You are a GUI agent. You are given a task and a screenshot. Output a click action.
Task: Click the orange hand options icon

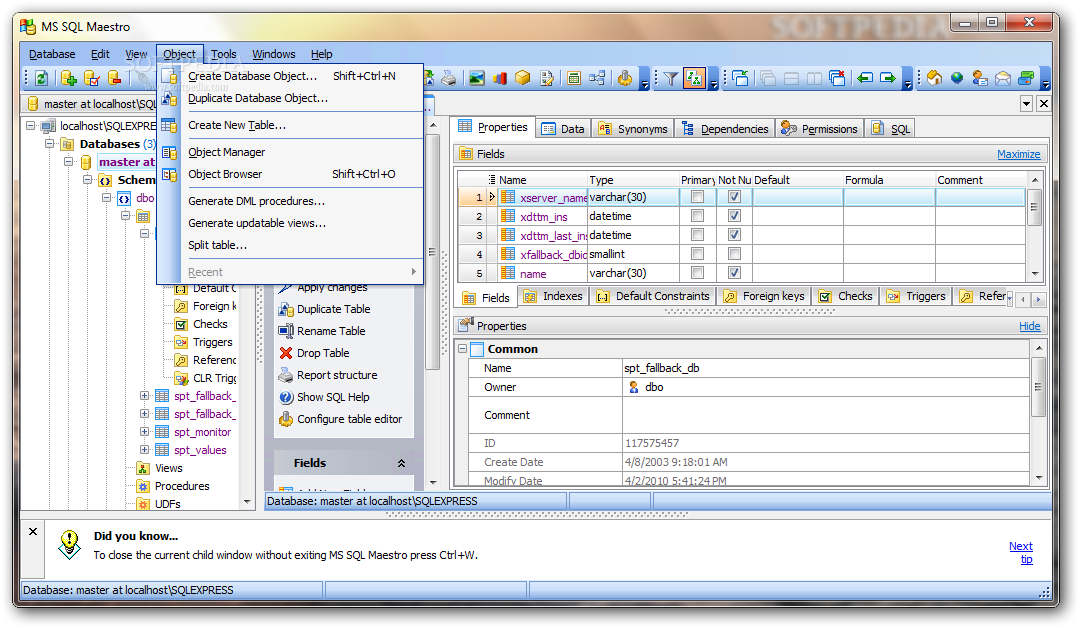pos(625,78)
